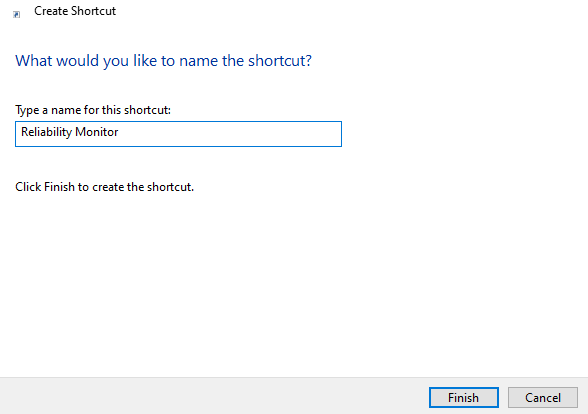Screen dimensions: 588x414
Task: Cancel the Create Shortcut wizard
Action: point(543,398)
